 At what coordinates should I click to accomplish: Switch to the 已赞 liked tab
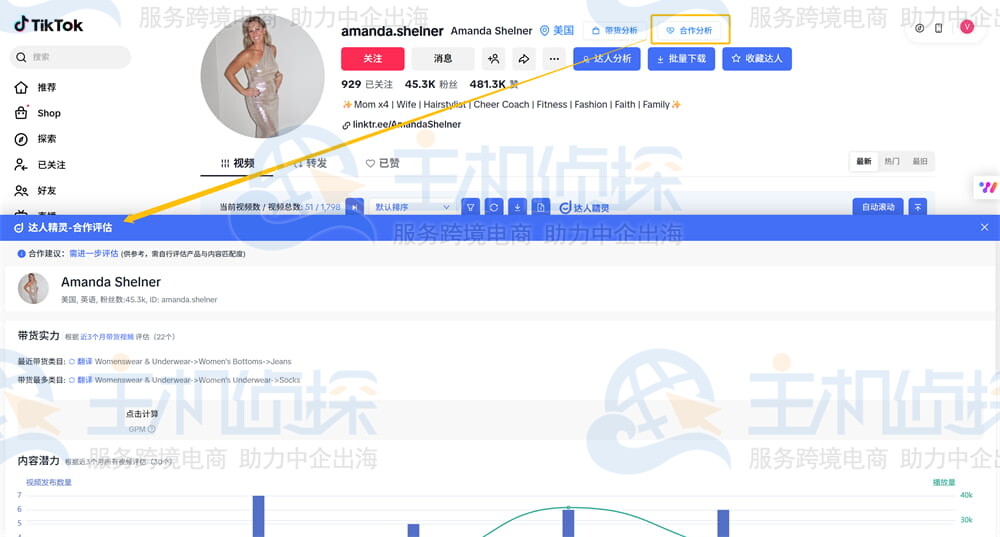pyautogui.click(x=383, y=163)
